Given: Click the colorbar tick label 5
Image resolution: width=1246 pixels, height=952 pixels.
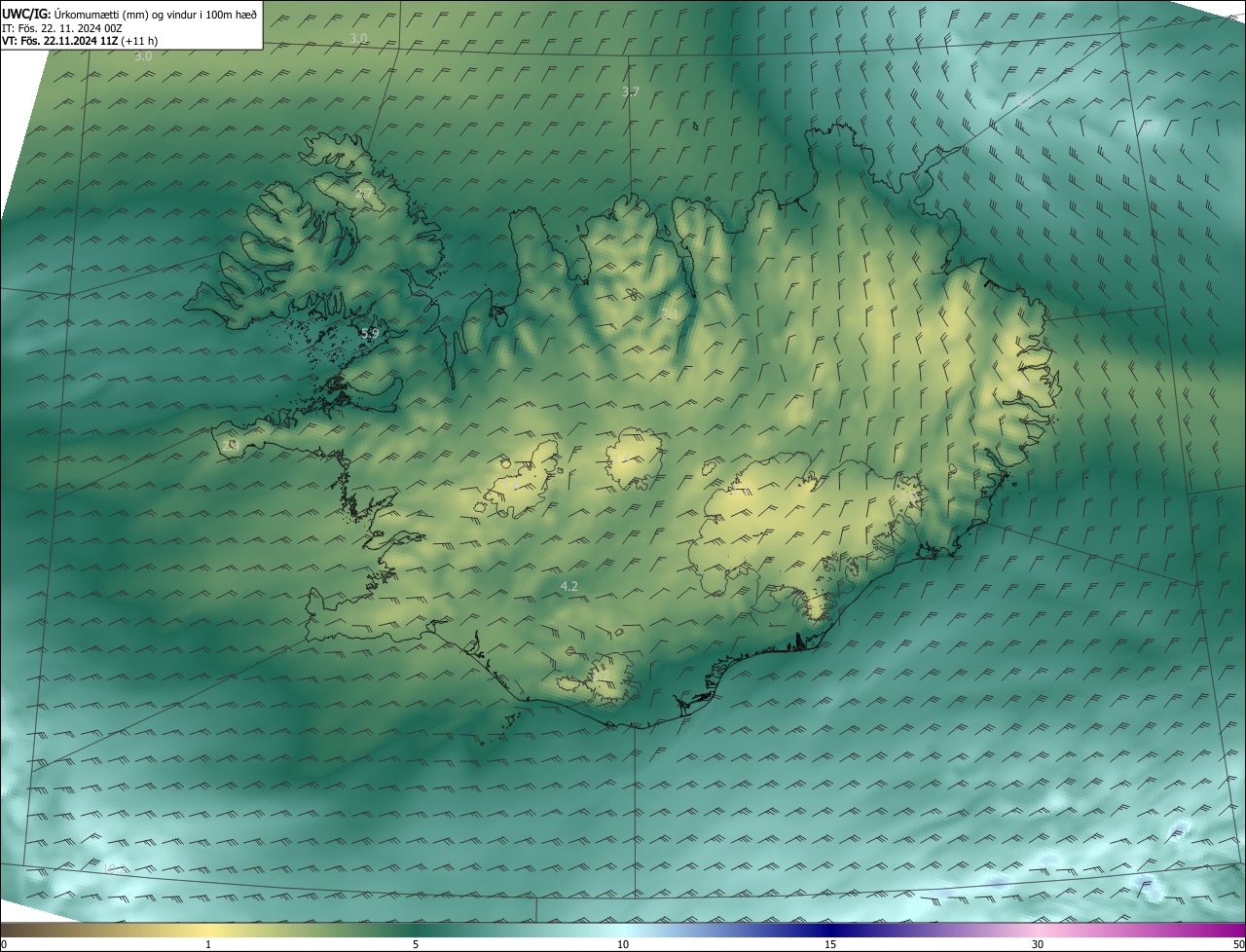Looking at the screenshot, I should 416,944.
